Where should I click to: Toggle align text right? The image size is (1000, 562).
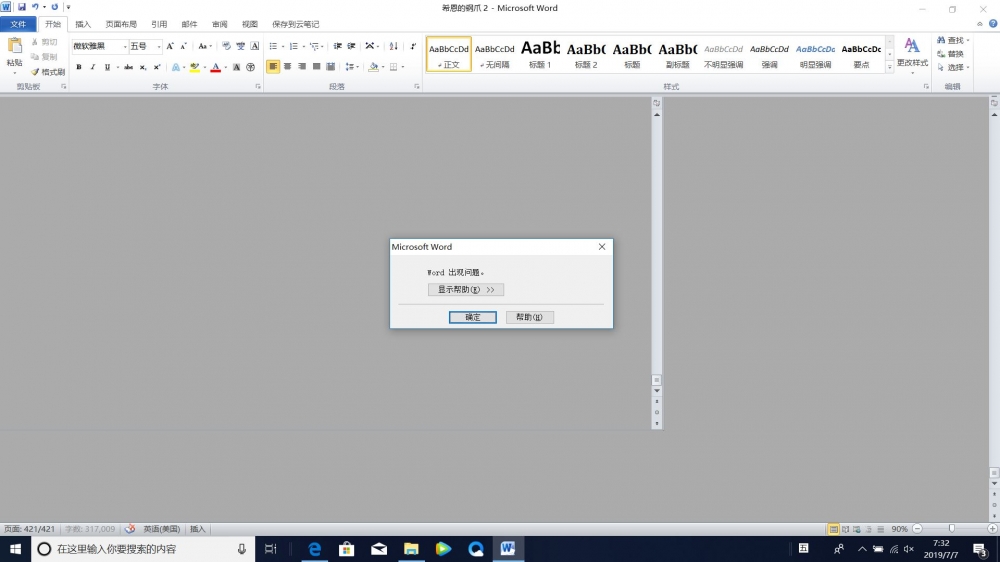[x=302, y=67]
